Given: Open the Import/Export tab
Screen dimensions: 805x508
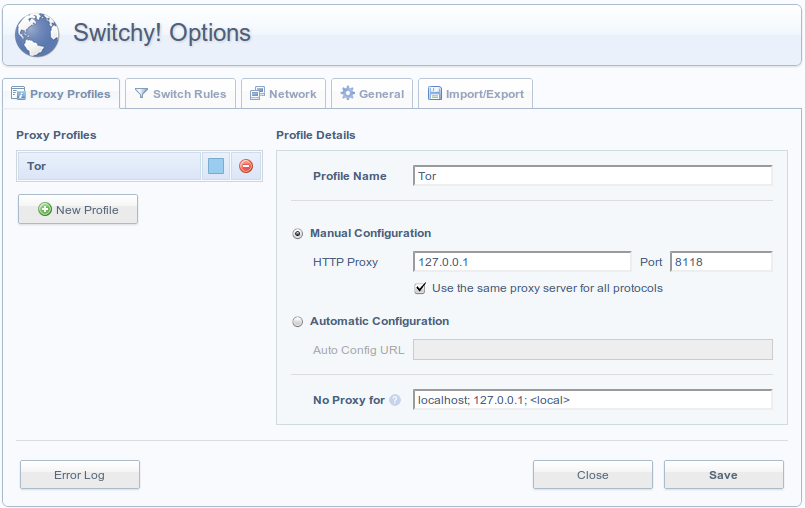Looking at the screenshot, I should tap(475, 93).
